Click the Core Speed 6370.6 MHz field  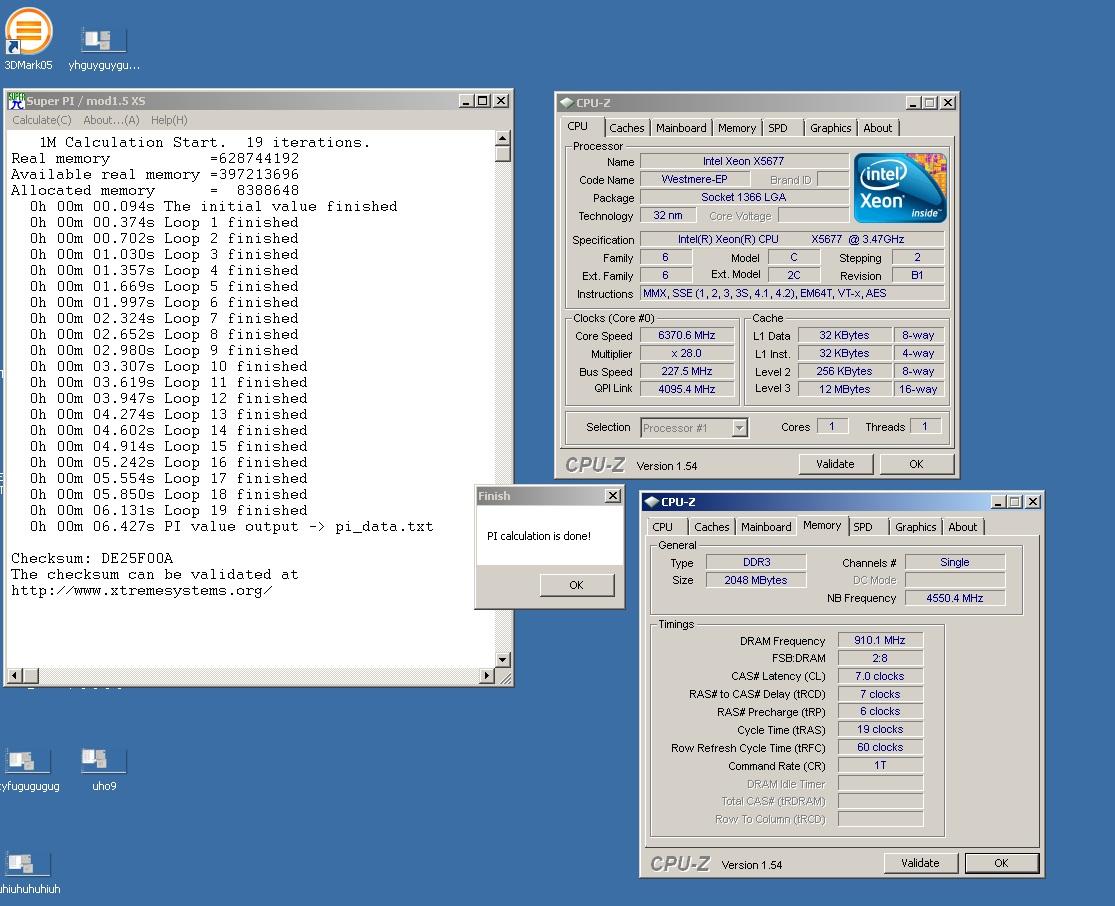tap(687, 335)
